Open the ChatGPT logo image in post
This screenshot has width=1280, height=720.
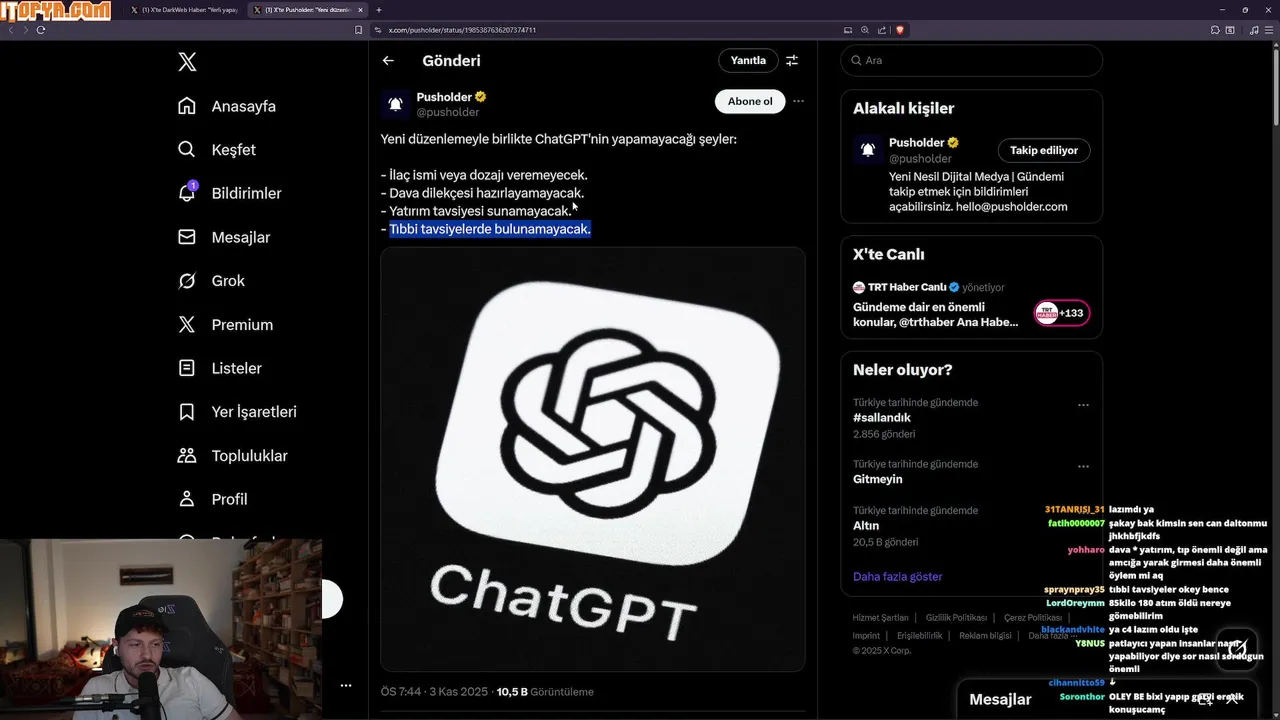pos(592,459)
